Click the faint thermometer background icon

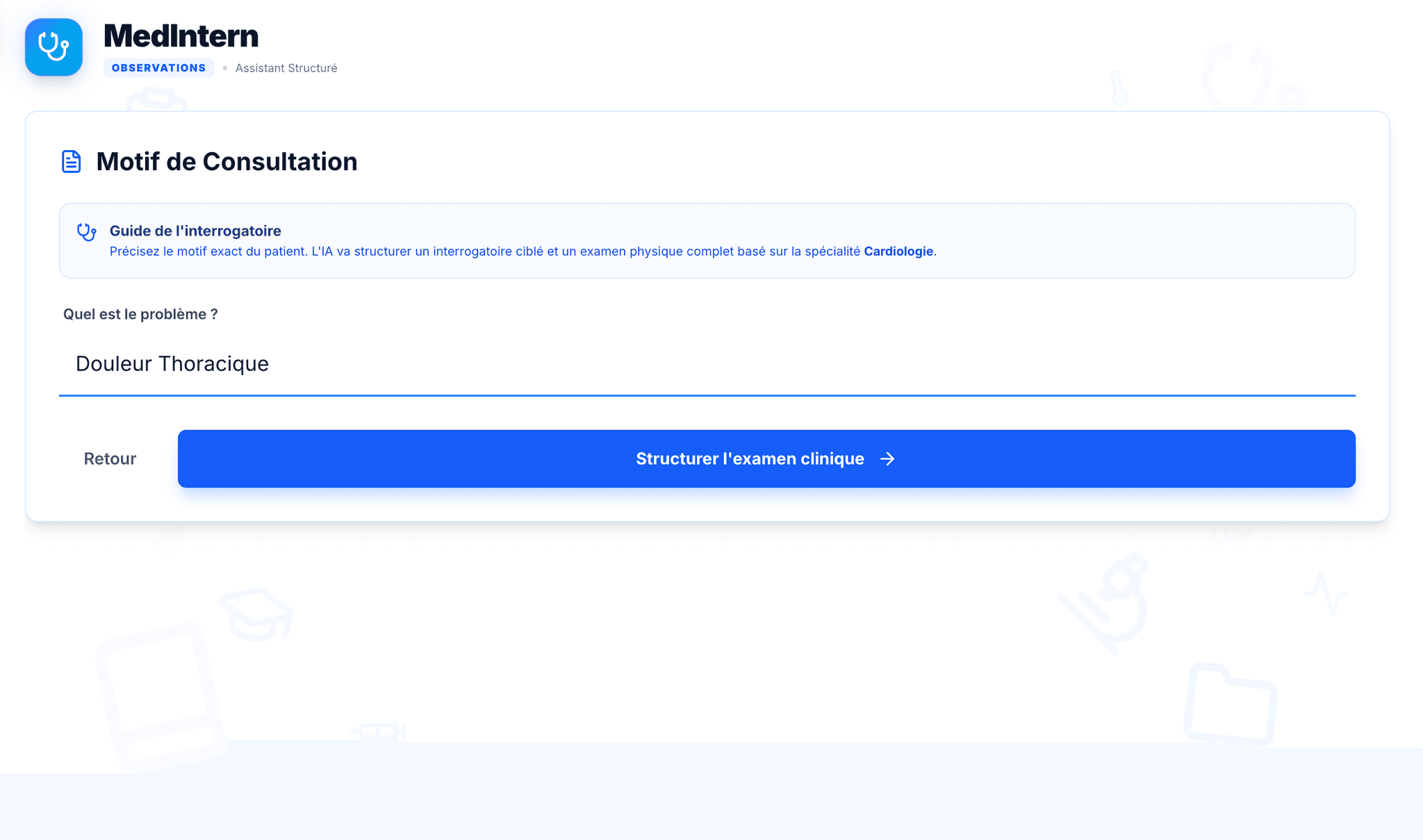click(x=1118, y=88)
